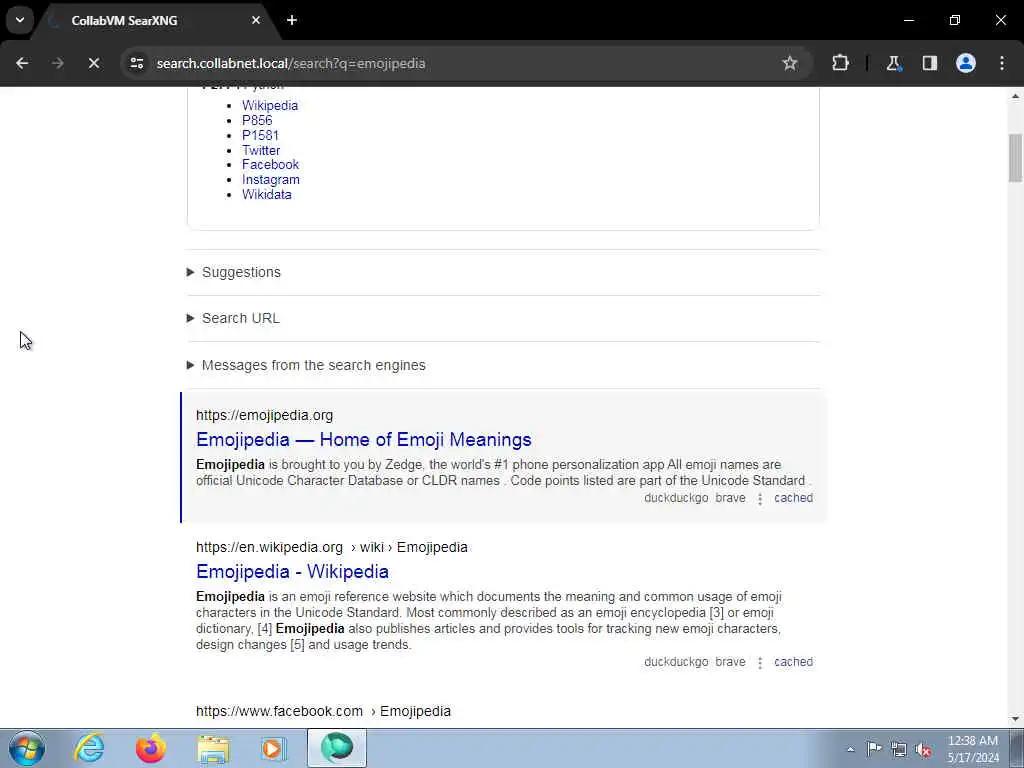Go back using the browser back arrow
The width and height of the screenshot is (1024, 768).
[22, 63]
